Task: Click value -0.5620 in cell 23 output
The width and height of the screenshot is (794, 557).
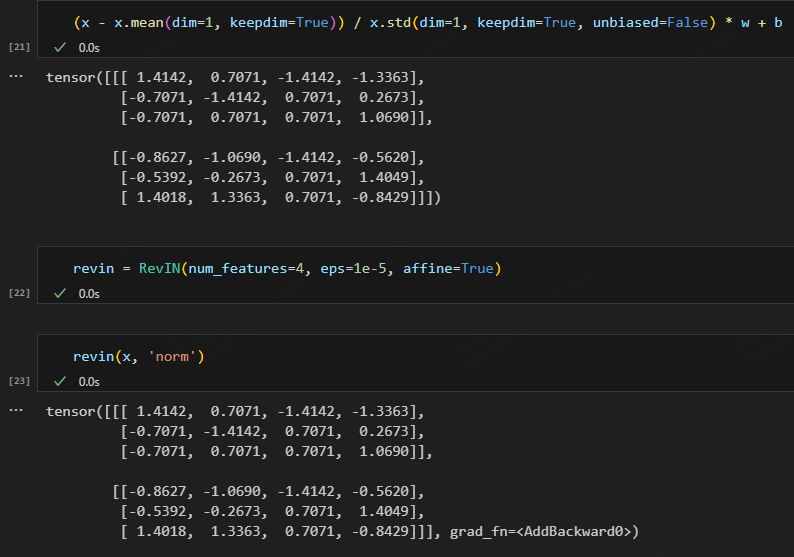Action: coord(380,491)
